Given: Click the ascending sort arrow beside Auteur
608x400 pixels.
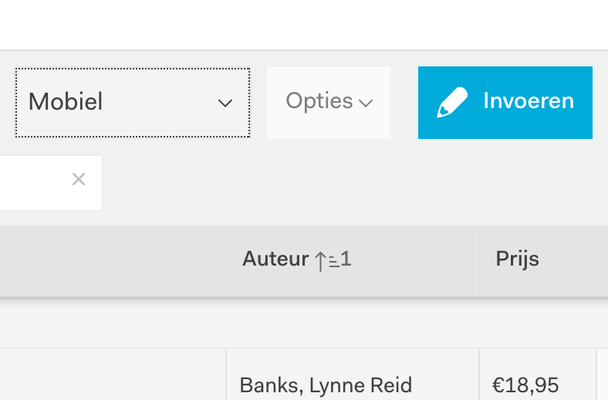Looking at the screenshot, I should [x=320, y=260].
